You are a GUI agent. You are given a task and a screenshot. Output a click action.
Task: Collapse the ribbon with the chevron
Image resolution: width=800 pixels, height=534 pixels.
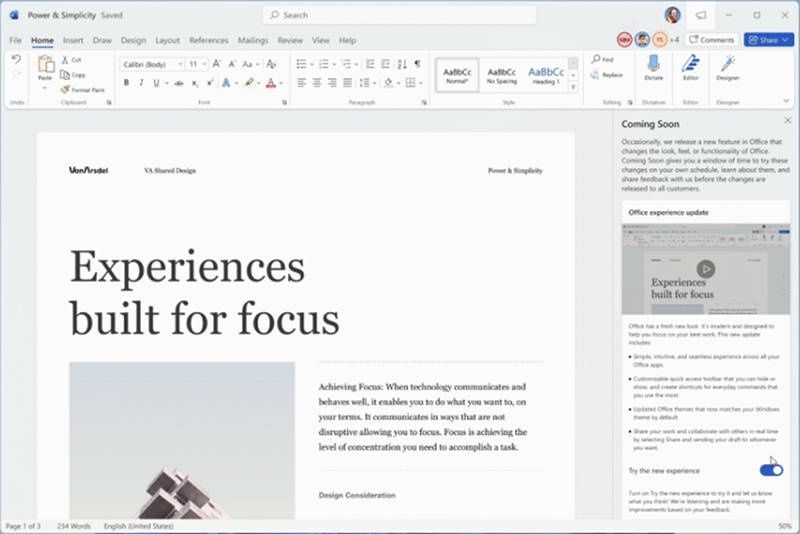pyautogui.click(x=786, y=100)
